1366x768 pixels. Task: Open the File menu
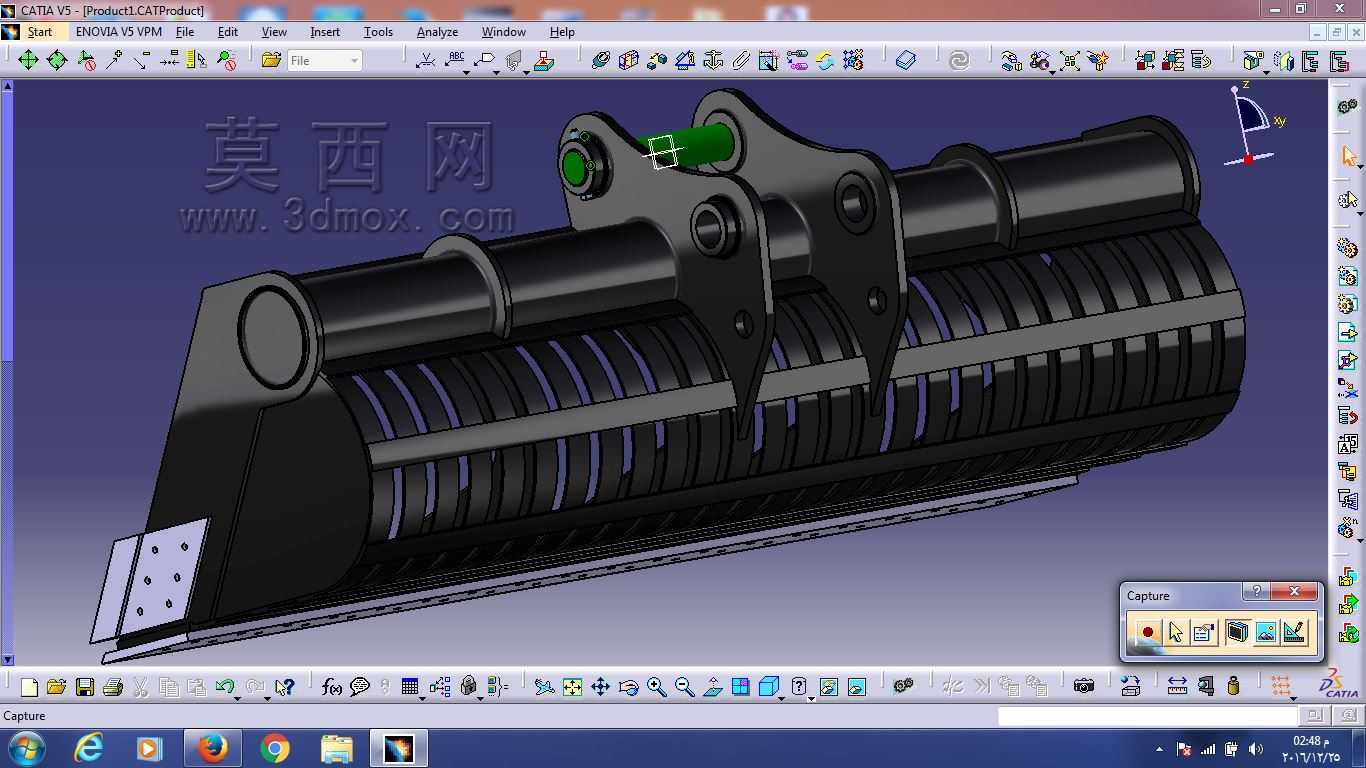[185, 32]
